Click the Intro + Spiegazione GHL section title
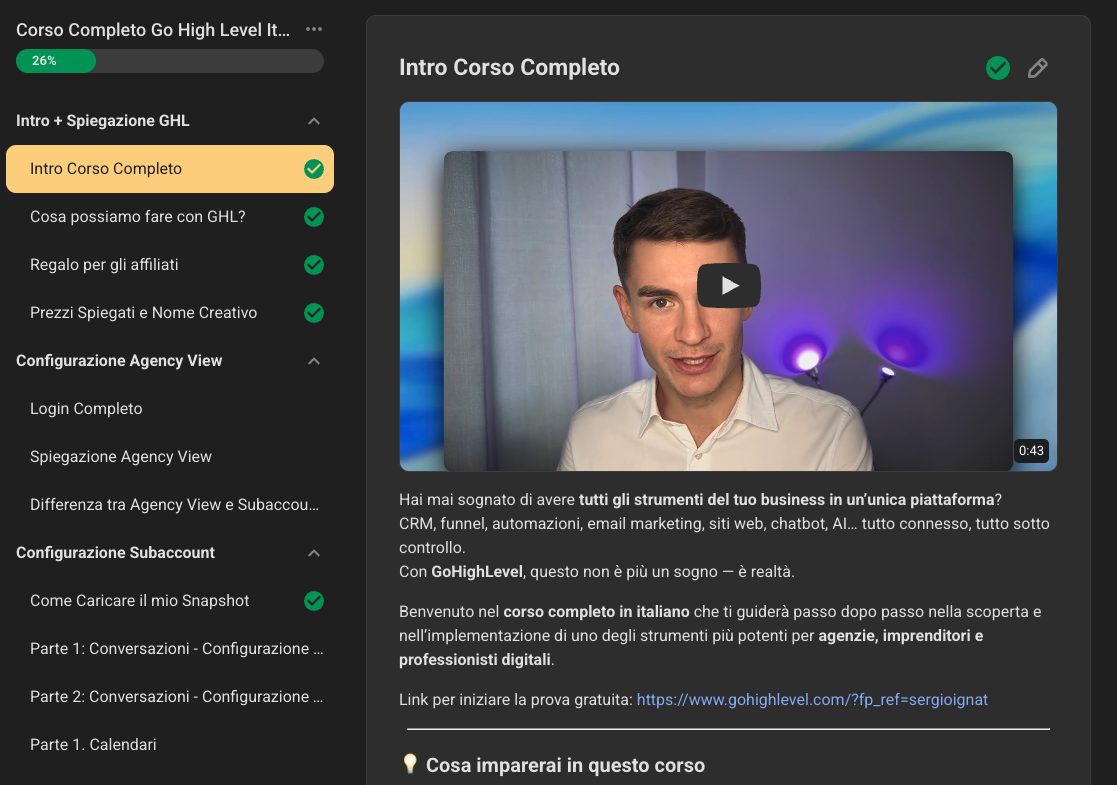 [103, 120]
